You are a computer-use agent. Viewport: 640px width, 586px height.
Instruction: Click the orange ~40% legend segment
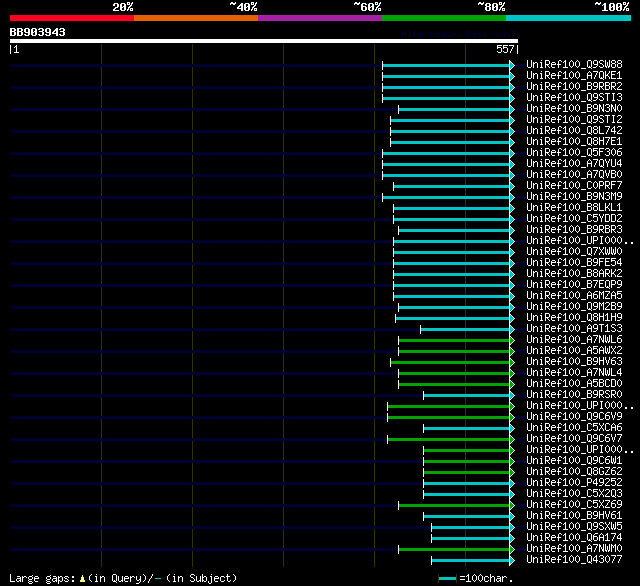click(x=196, y=18)
